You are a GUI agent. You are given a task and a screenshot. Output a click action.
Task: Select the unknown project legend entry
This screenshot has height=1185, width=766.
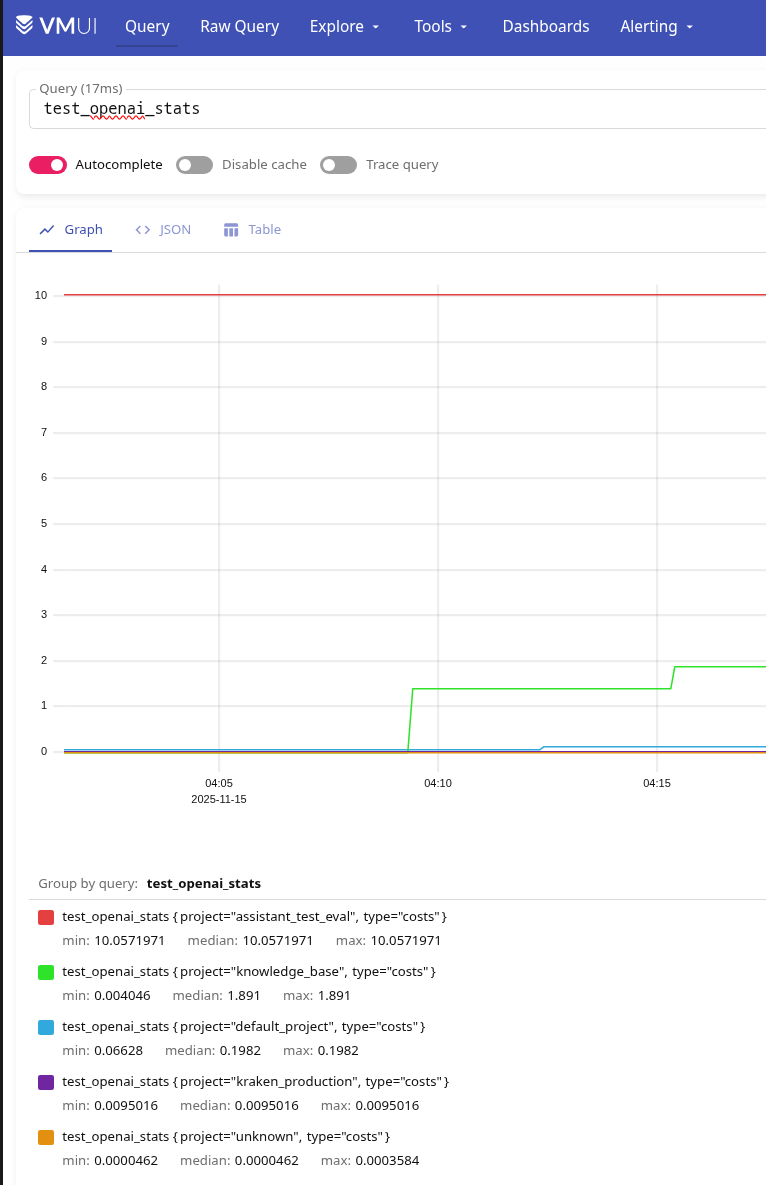click(225, 1137)
